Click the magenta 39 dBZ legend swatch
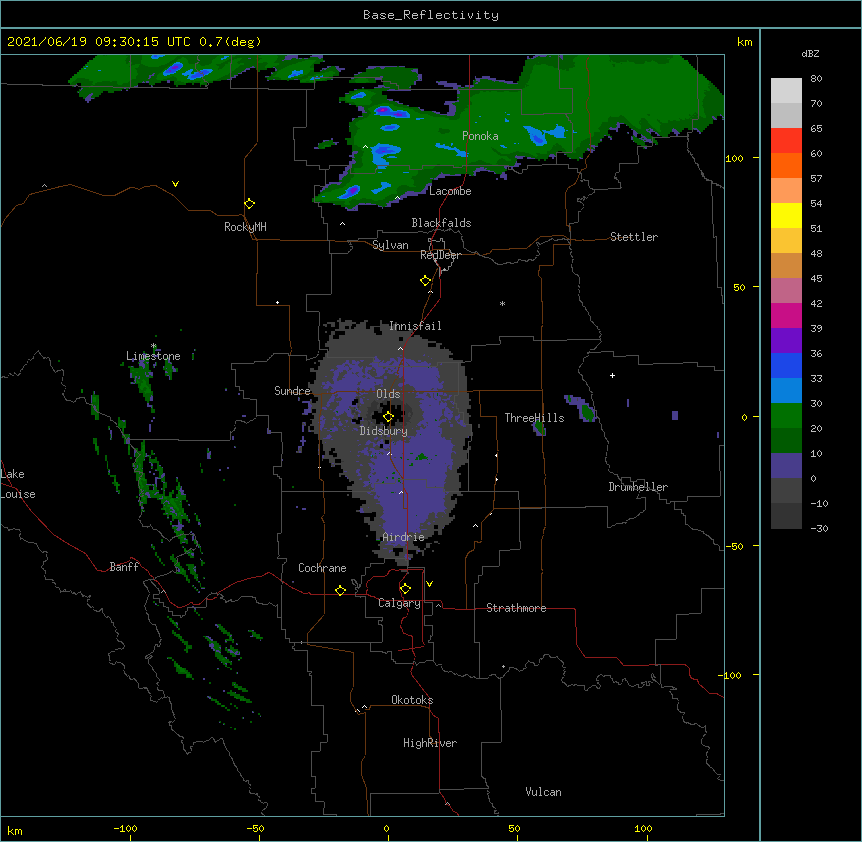The height and width of the screenshot is (842, 862). (786, 315)
